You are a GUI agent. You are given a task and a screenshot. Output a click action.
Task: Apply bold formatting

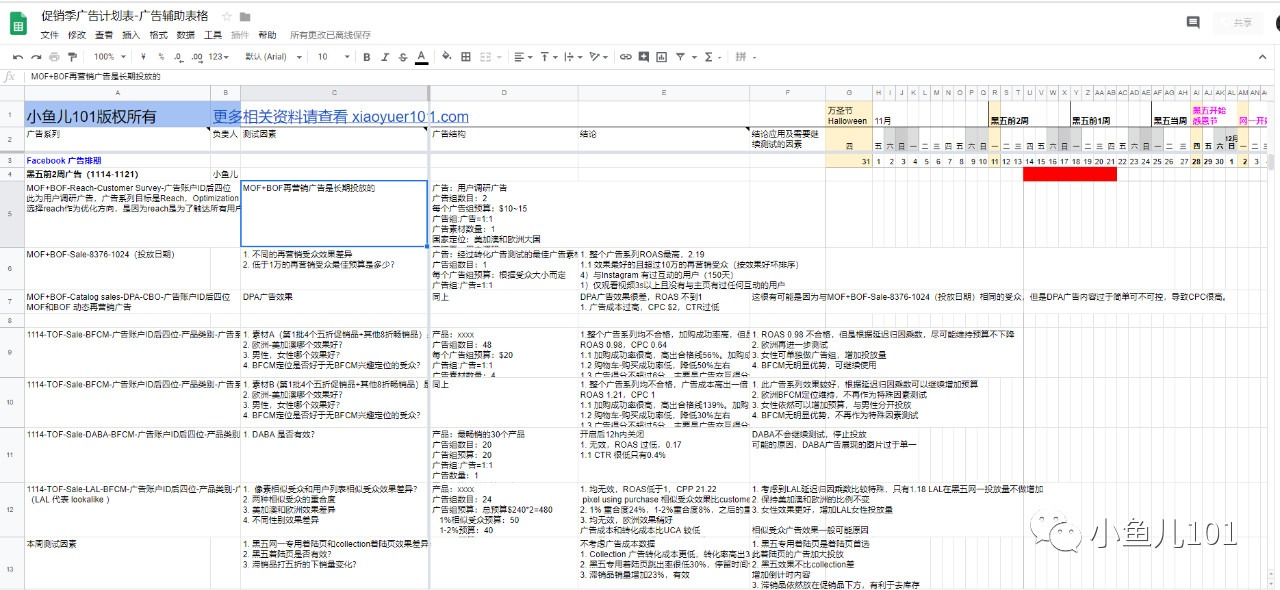pyautogui.click(x=367, y=56)
